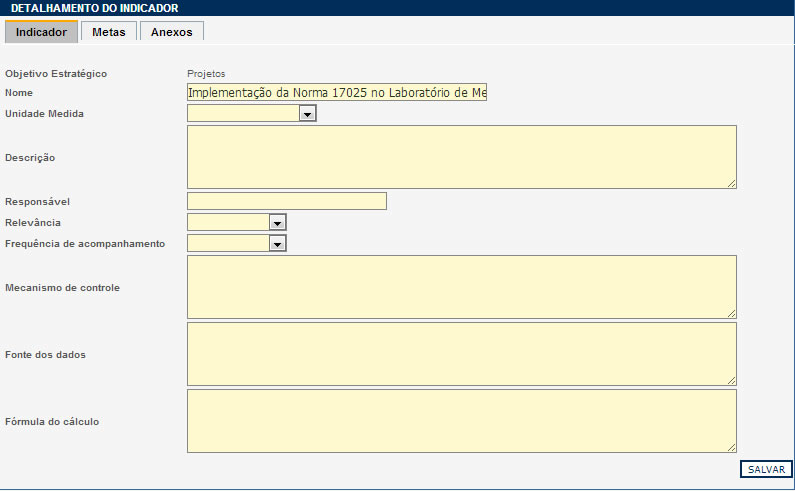The width and height of the screenshot is (795, 491).
Task: Click the Descrição text area resize handle
Action: click(x=732, y=183)
